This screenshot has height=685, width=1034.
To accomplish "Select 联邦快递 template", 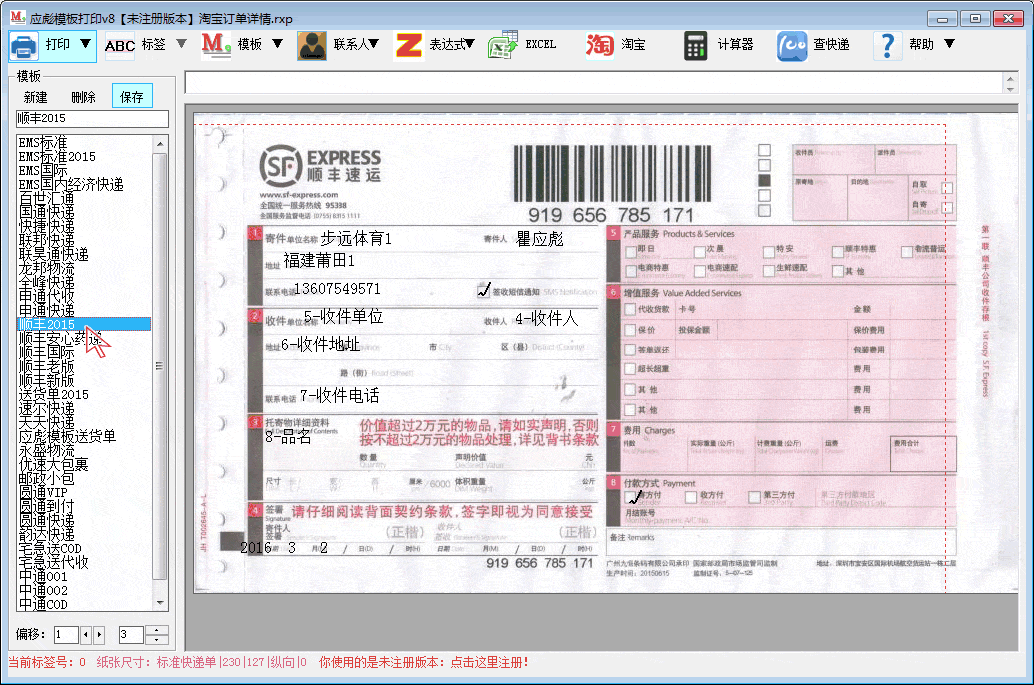I will click(x=46, y=241).
